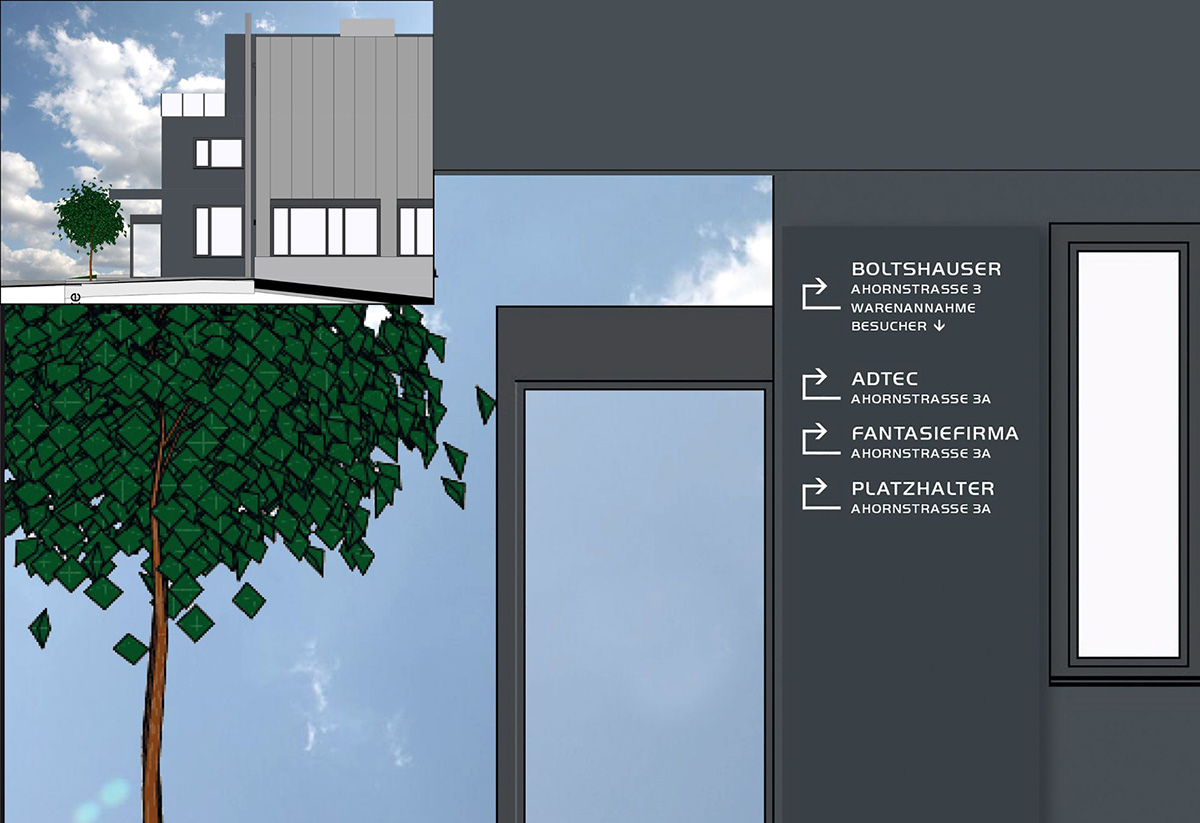Image resolution: width=1200 pixels, height=823 pixels.
Task: Click the white window right of the sign
Action: (x=1128, y=454)
